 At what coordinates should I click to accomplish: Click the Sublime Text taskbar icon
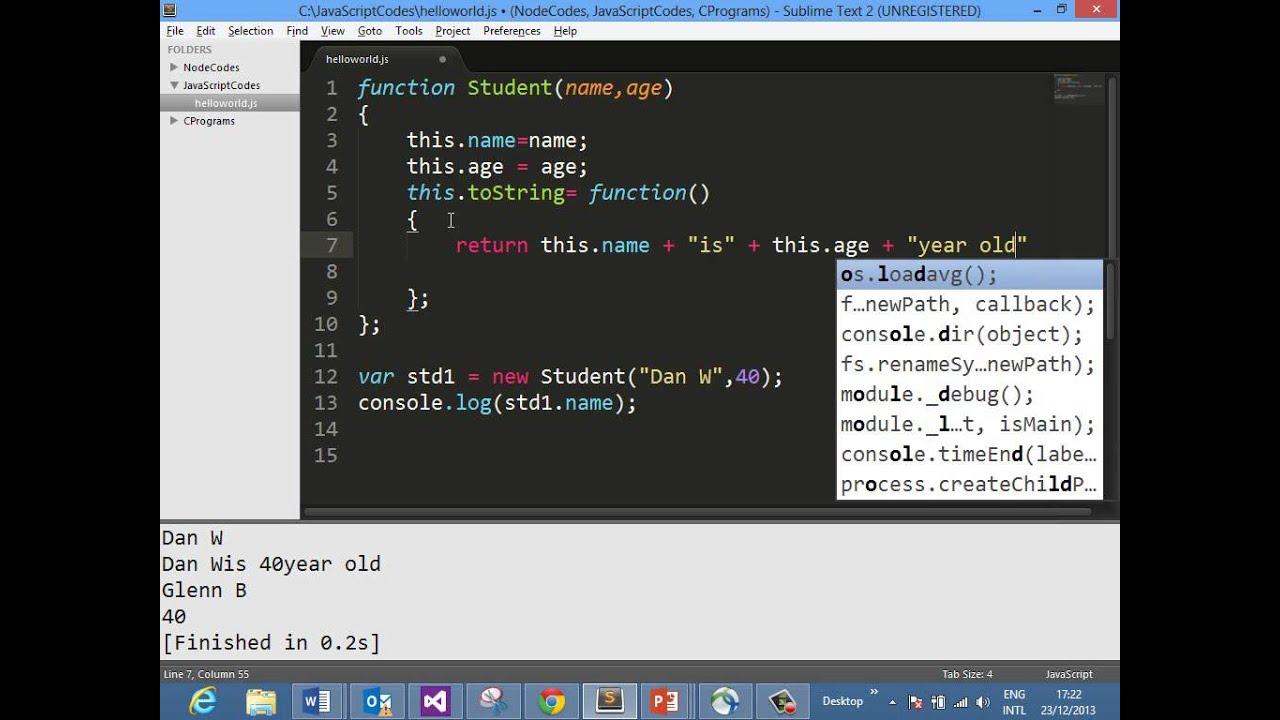tap(609, 701)
